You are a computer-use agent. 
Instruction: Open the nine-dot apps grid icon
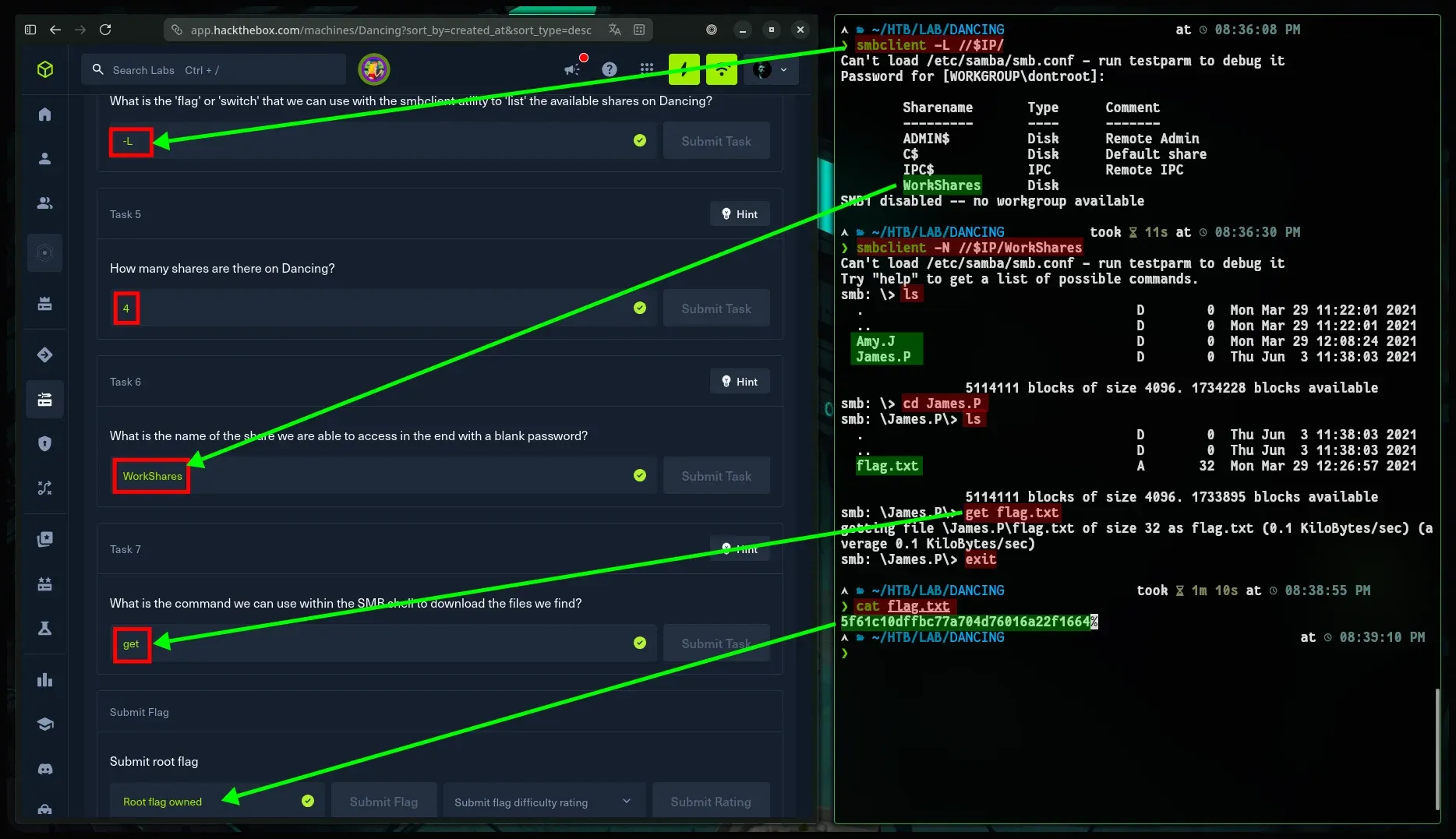647,69
